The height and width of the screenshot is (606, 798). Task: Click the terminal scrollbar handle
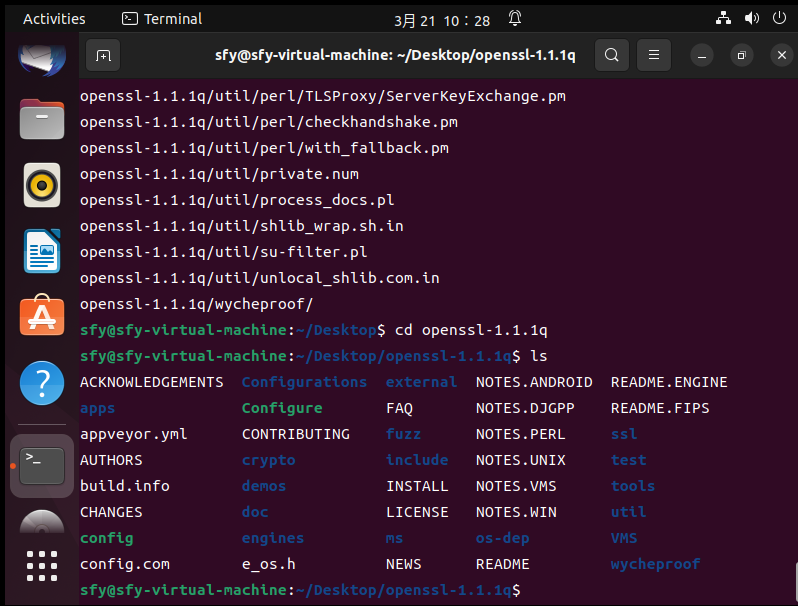pyautogui.click(x=796, y=583)
